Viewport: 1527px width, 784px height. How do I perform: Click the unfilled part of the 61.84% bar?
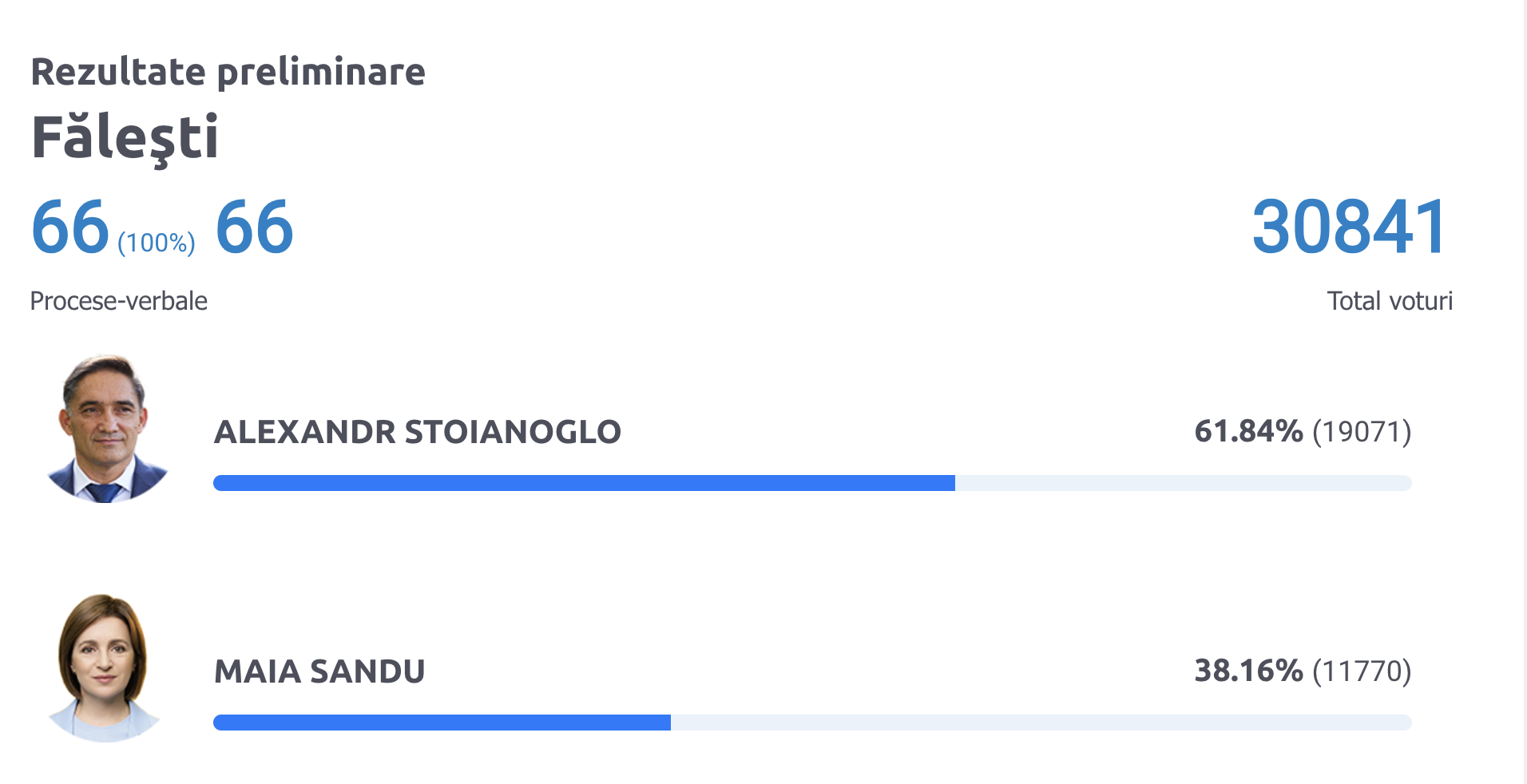1184,483
